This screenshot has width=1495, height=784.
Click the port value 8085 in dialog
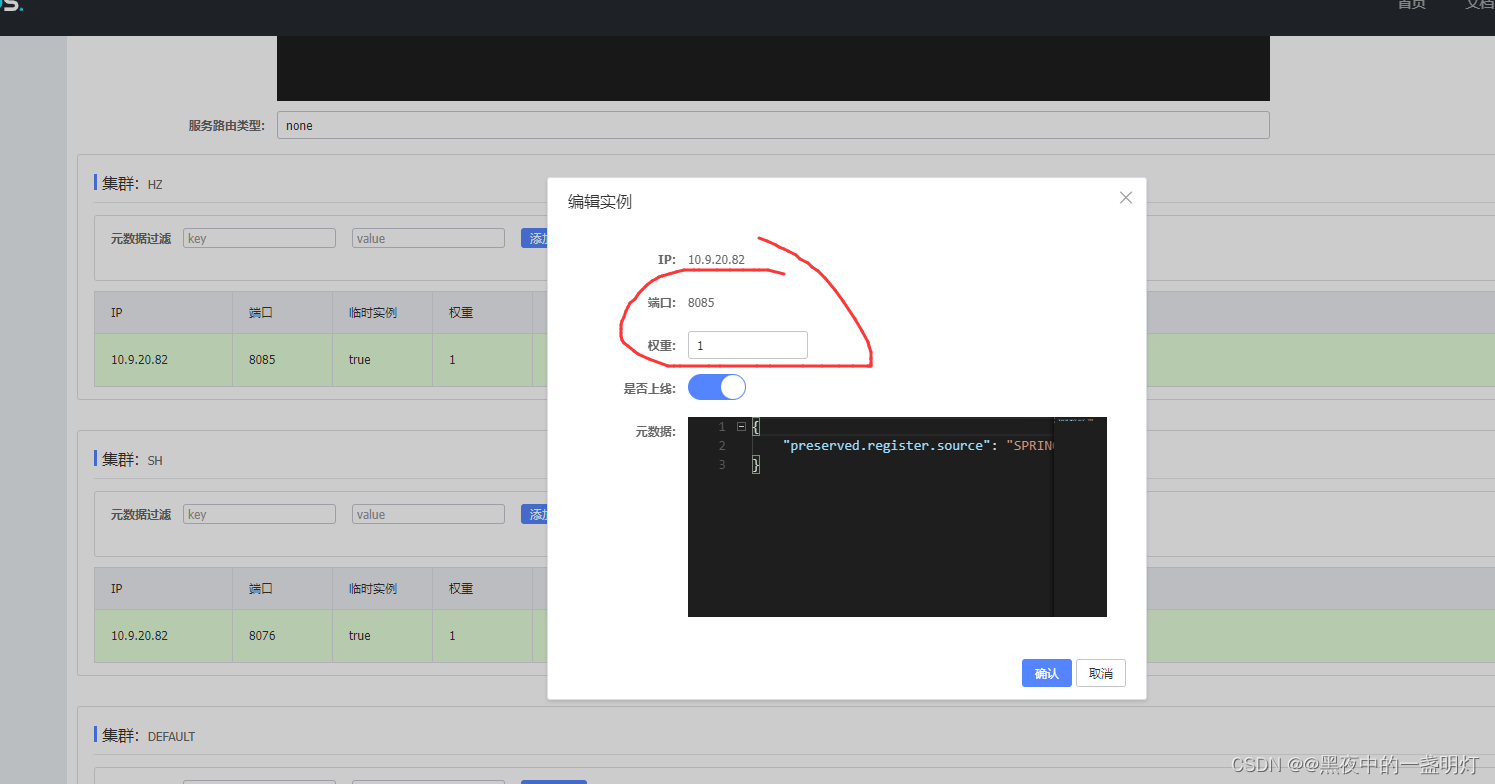(701, 302)
